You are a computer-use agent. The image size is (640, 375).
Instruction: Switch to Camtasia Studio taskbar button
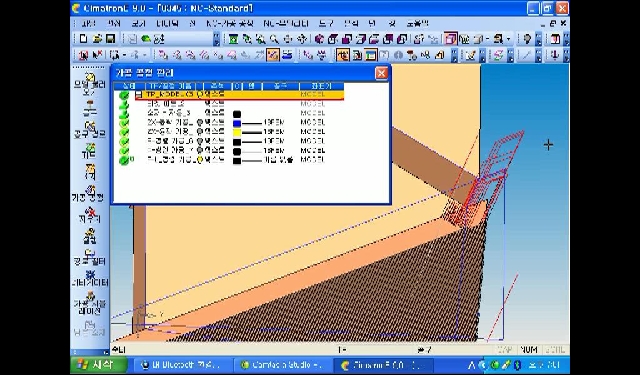coord(283,365)
